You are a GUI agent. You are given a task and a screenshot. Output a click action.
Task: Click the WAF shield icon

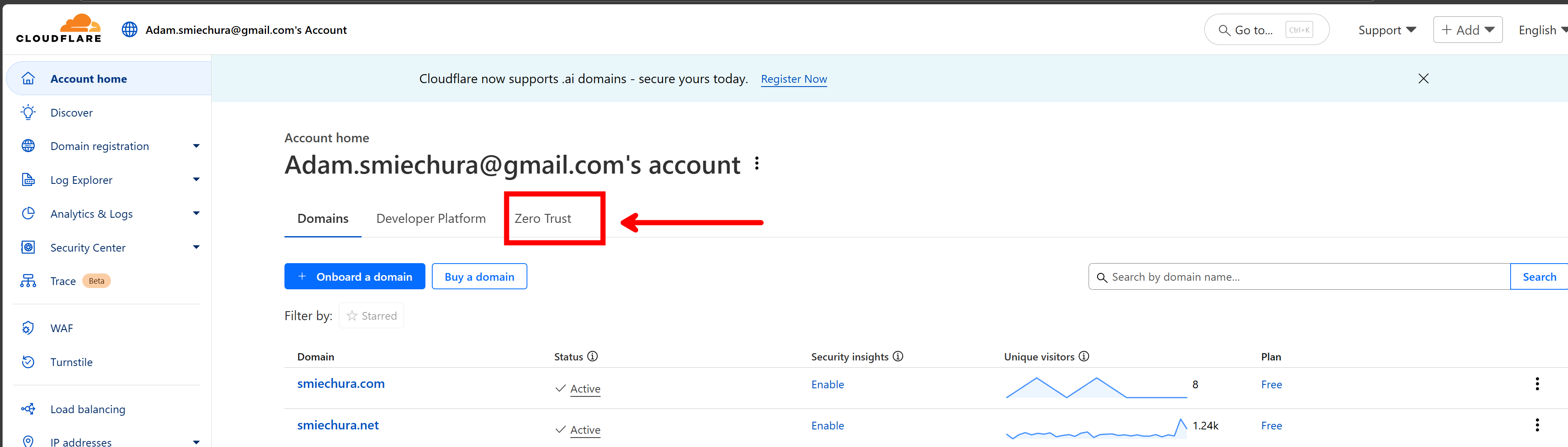pos(28,327)
